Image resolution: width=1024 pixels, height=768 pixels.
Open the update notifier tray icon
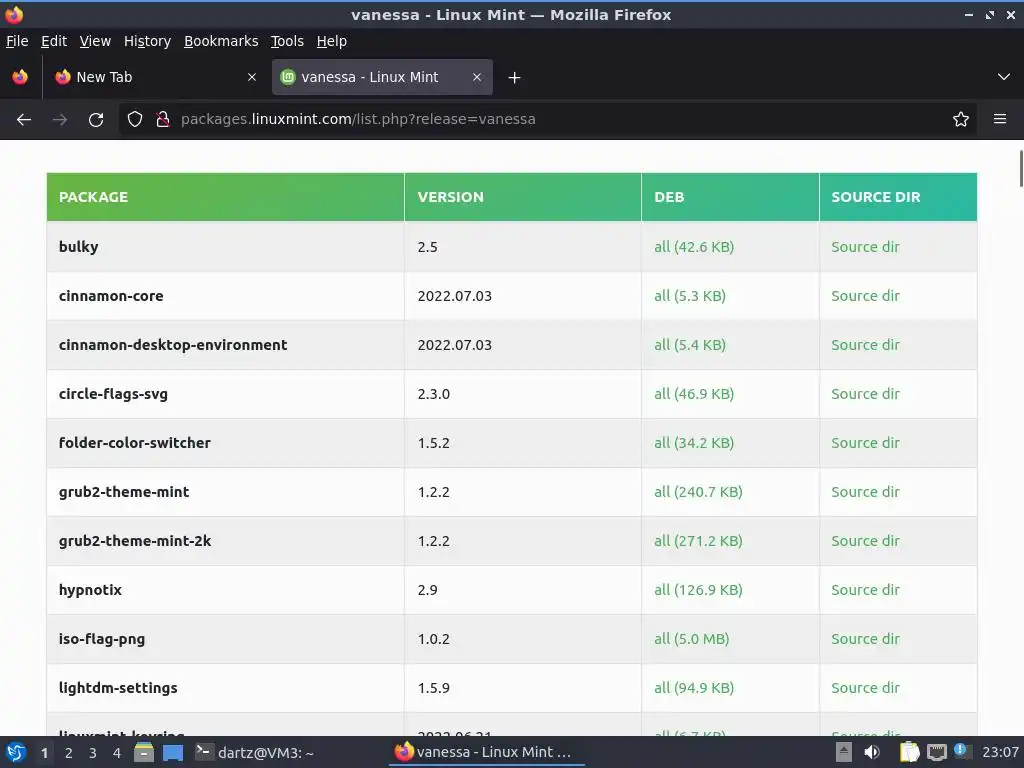(961, 751)
